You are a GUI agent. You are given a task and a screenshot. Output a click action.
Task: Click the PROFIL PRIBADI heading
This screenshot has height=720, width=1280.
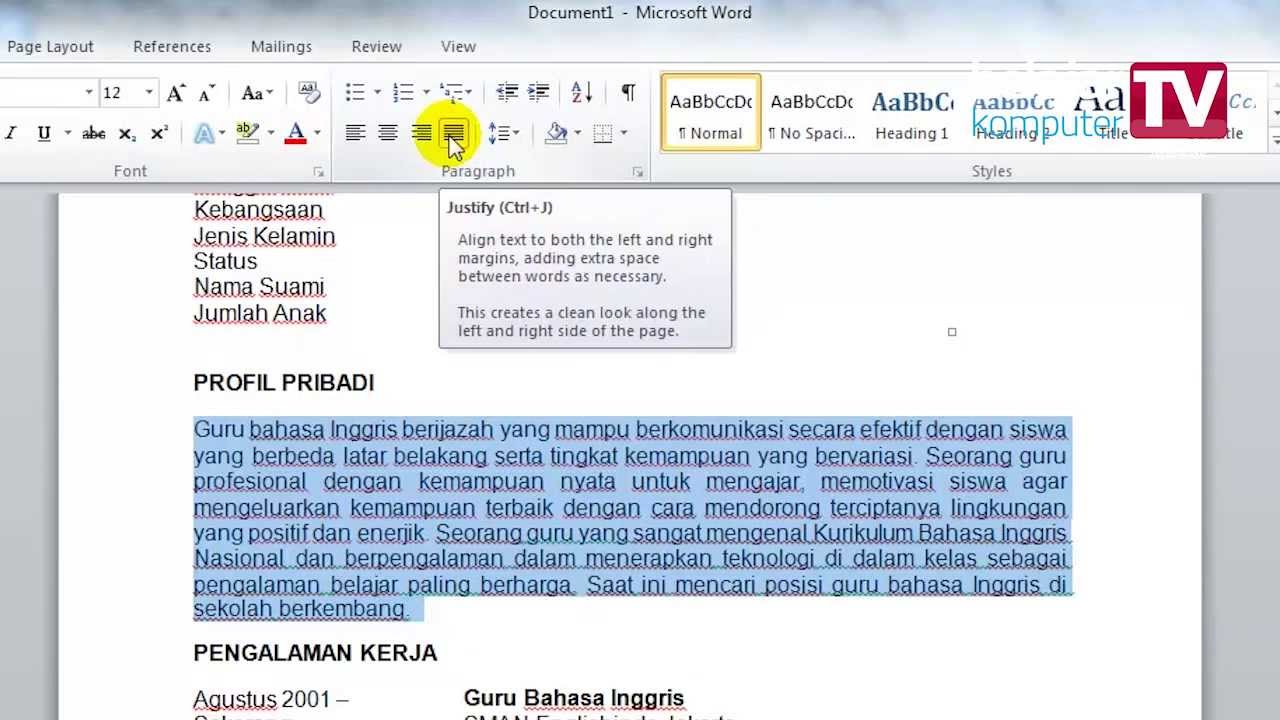(x=284, y=383)
